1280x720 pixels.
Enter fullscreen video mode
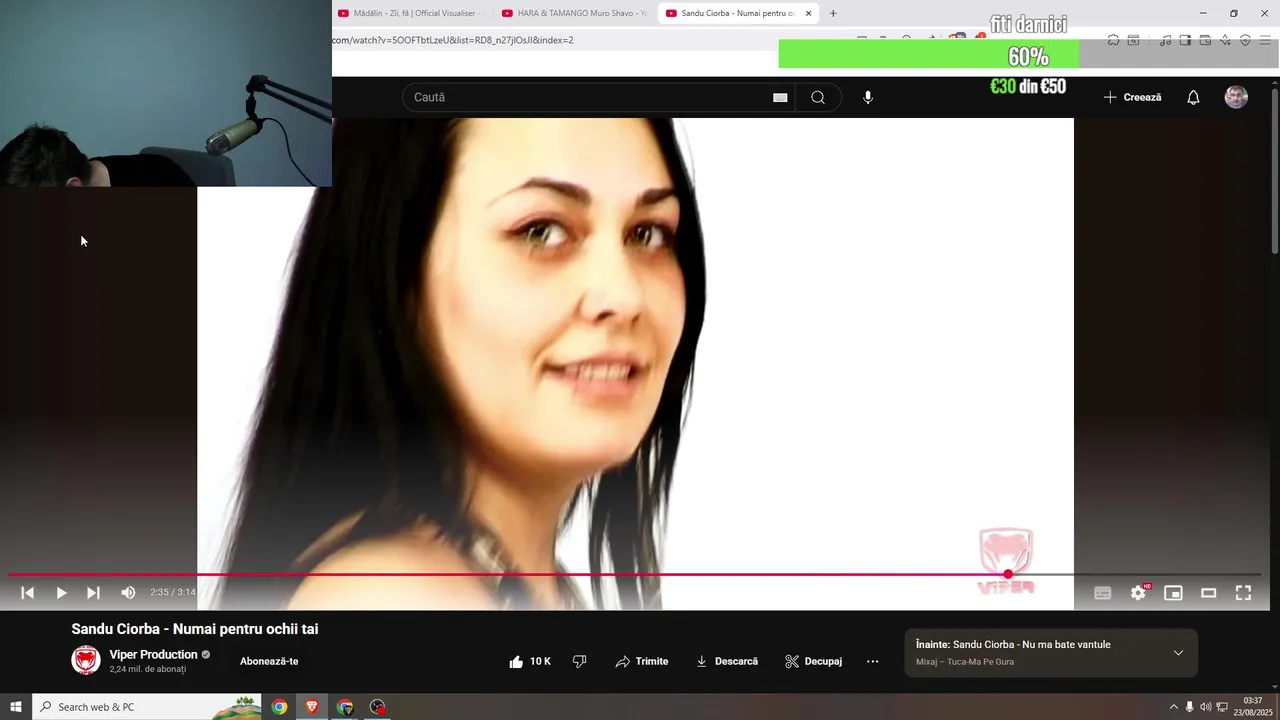pos(1243,593)
